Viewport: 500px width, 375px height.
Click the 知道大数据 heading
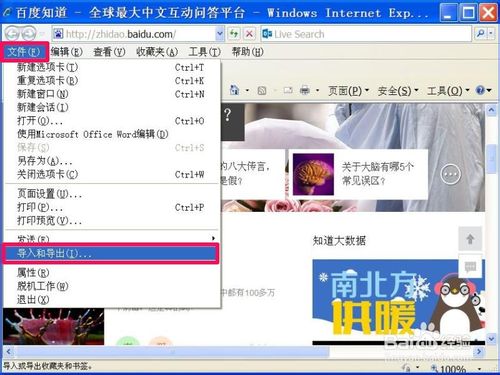(x=339, y=240)
